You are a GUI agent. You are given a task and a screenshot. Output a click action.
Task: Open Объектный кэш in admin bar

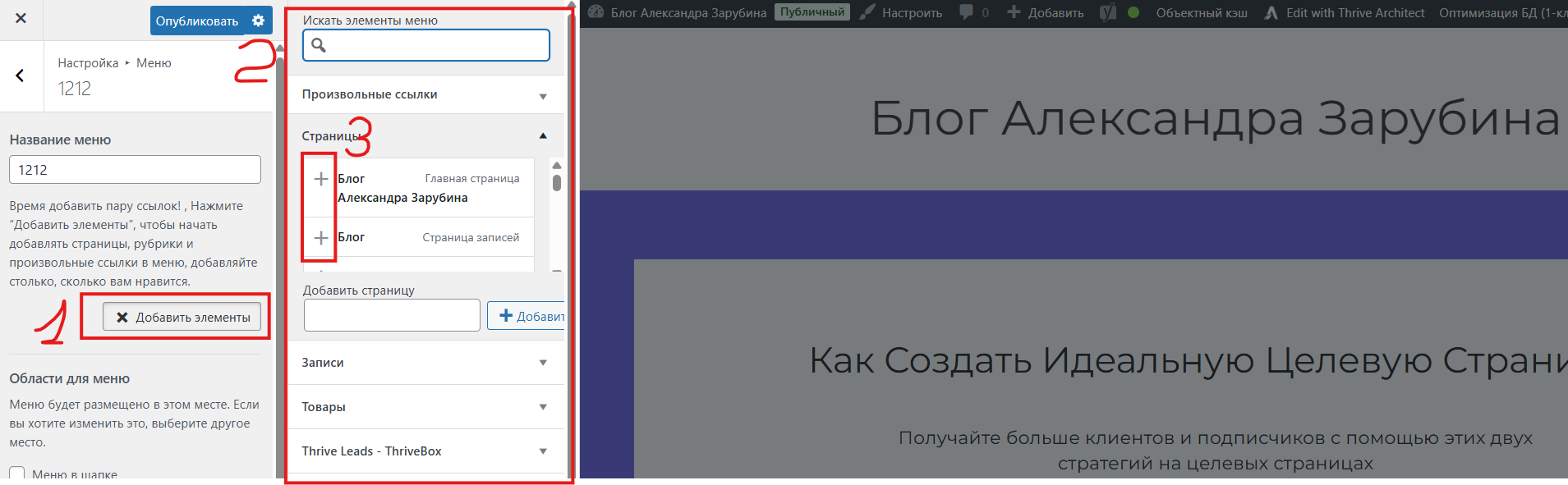tap(1202, 12)
